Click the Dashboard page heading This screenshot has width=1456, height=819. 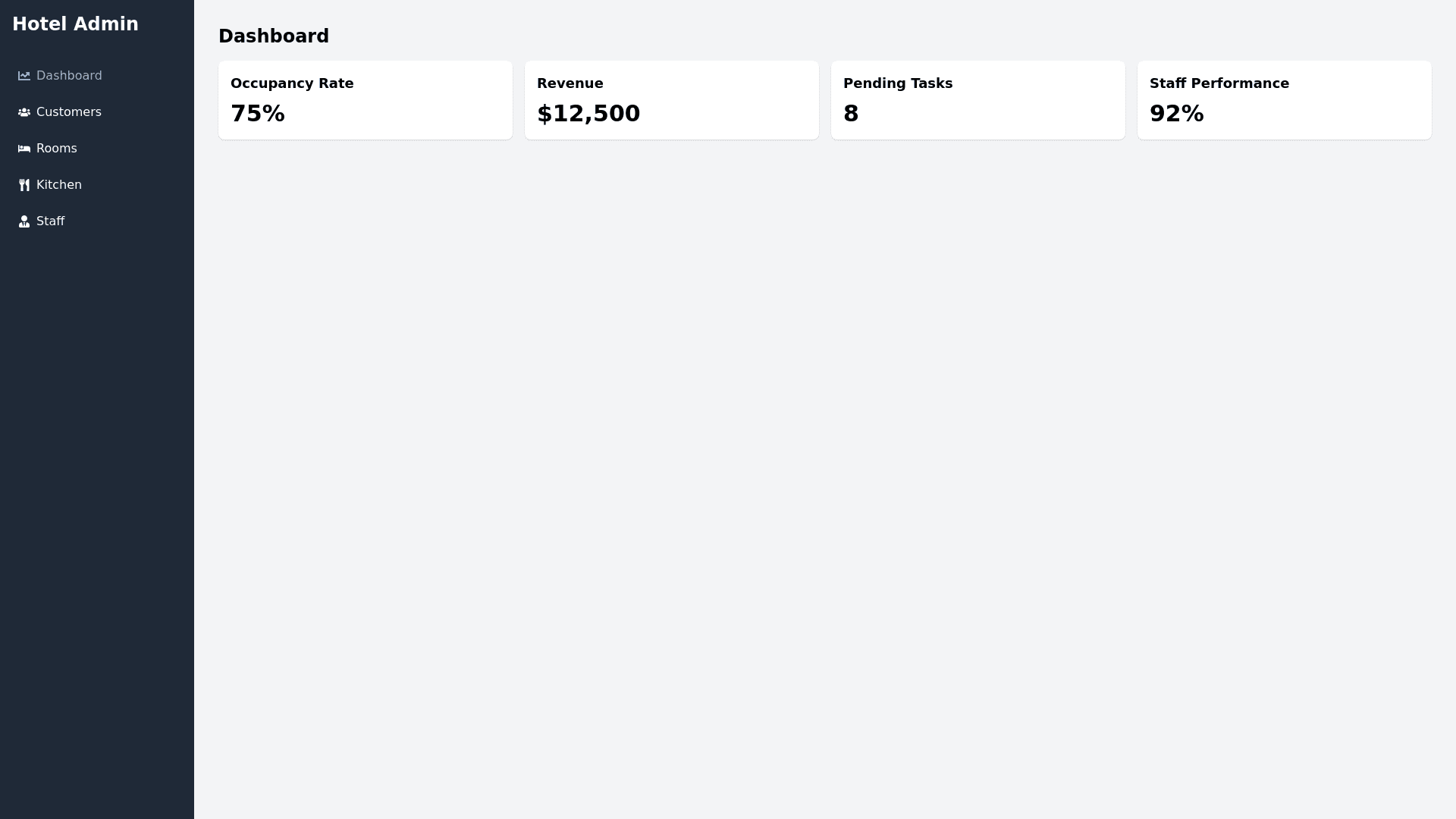click(x=273, y=36)
